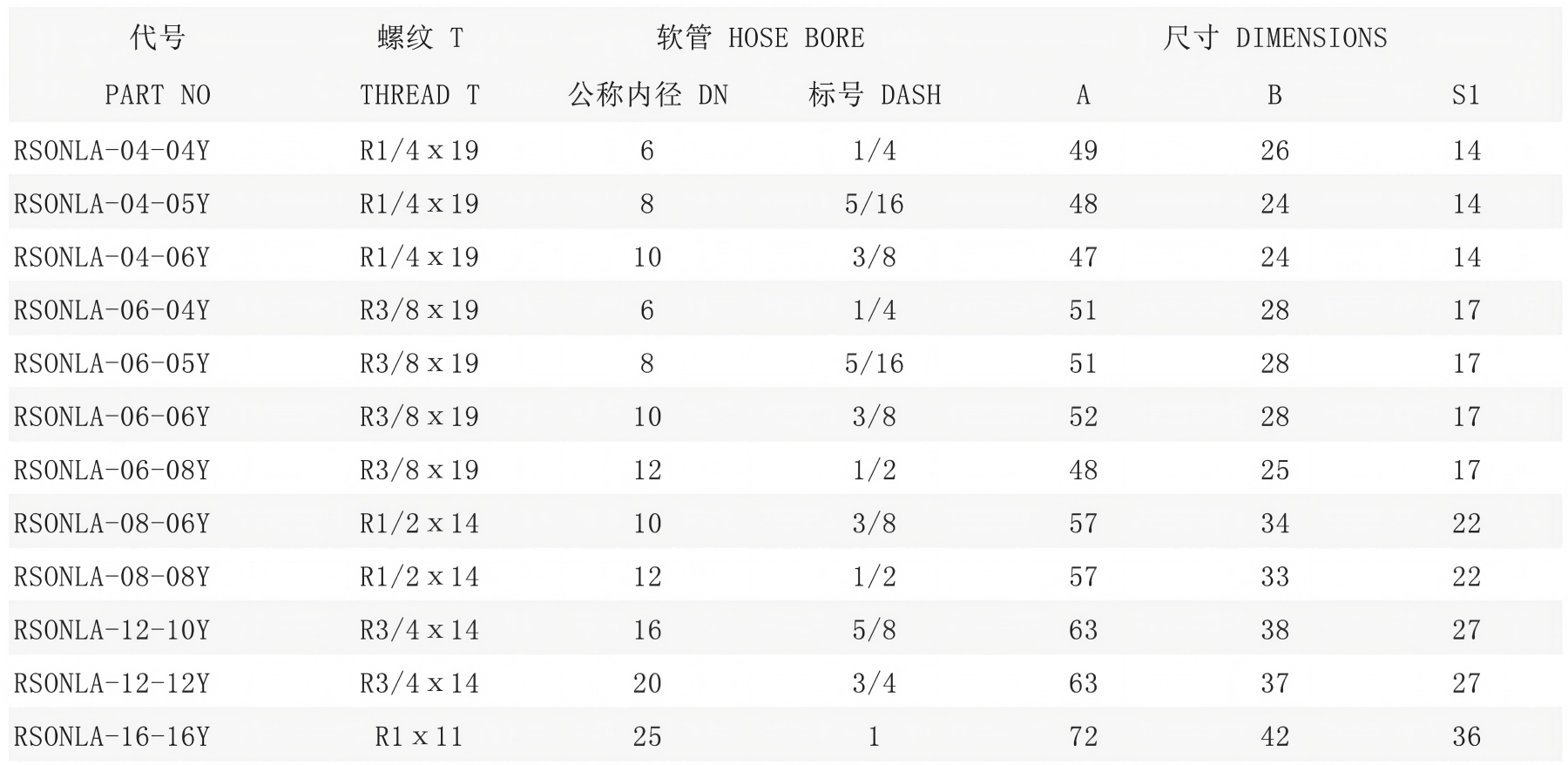Click the DASH column header
Screen dimensions: 1568x765
coord(874,94)
